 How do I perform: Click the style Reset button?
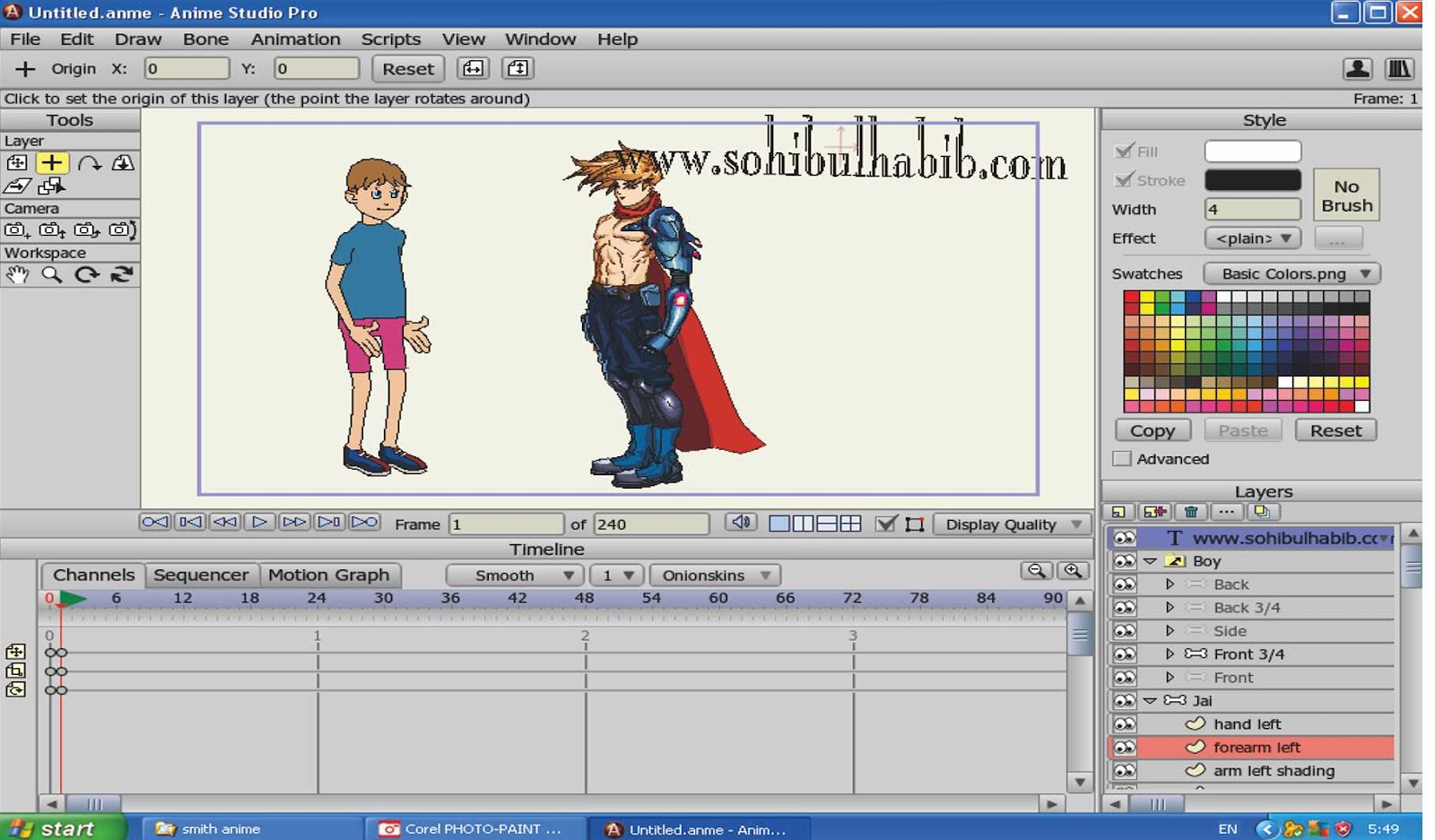pos(1335,430)
